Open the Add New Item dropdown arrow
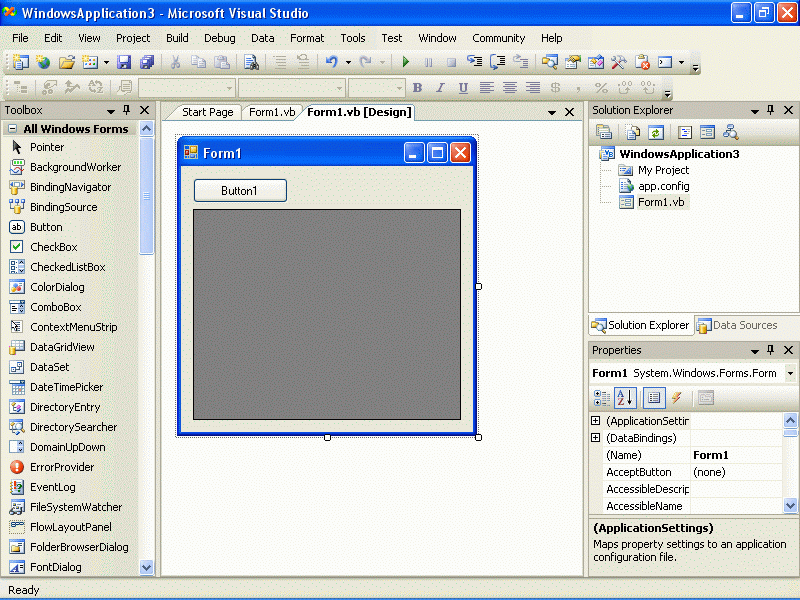Screen dimensions: 800x600 (106, 62)
